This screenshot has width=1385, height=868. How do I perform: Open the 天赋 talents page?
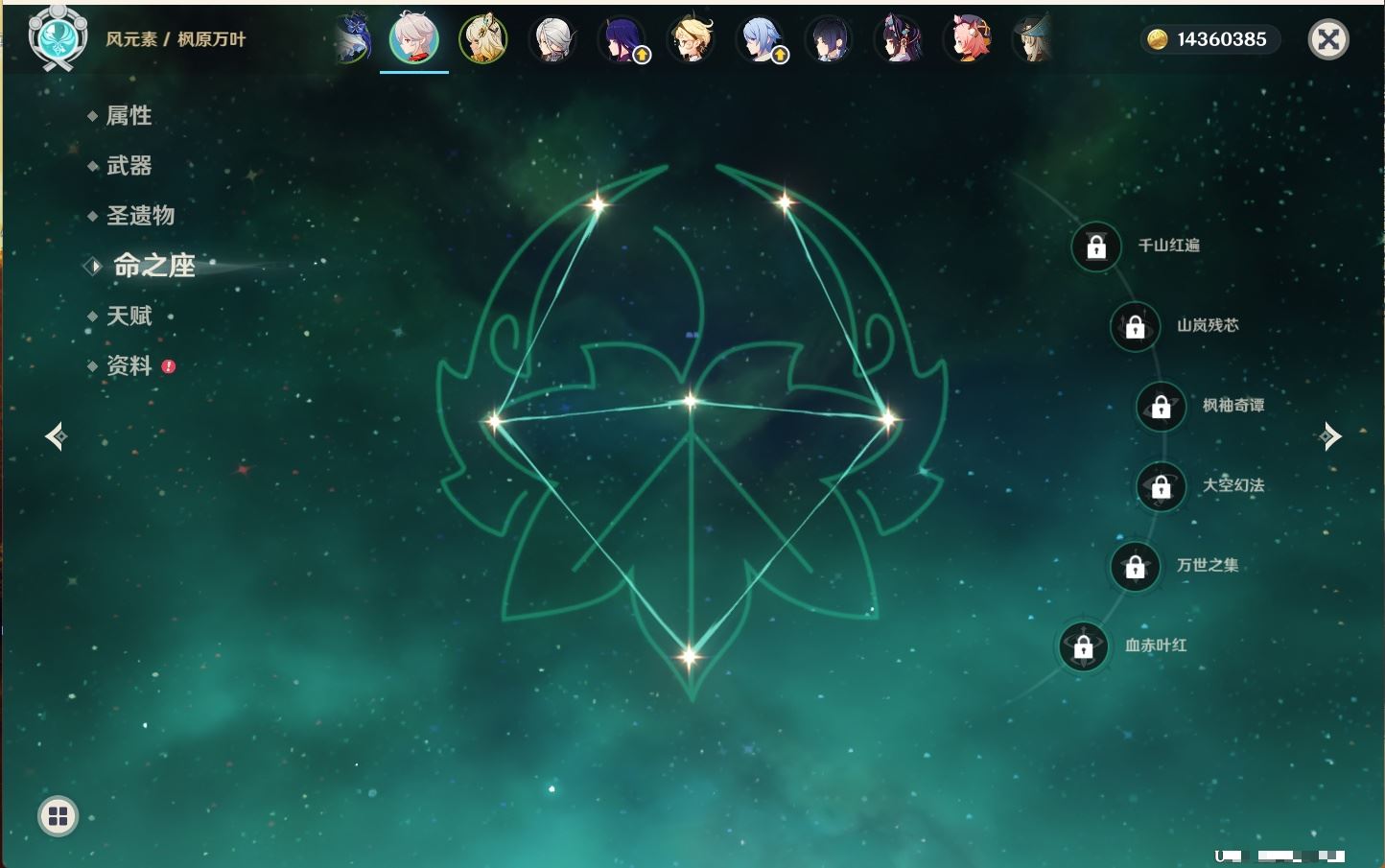coord(129,316)
